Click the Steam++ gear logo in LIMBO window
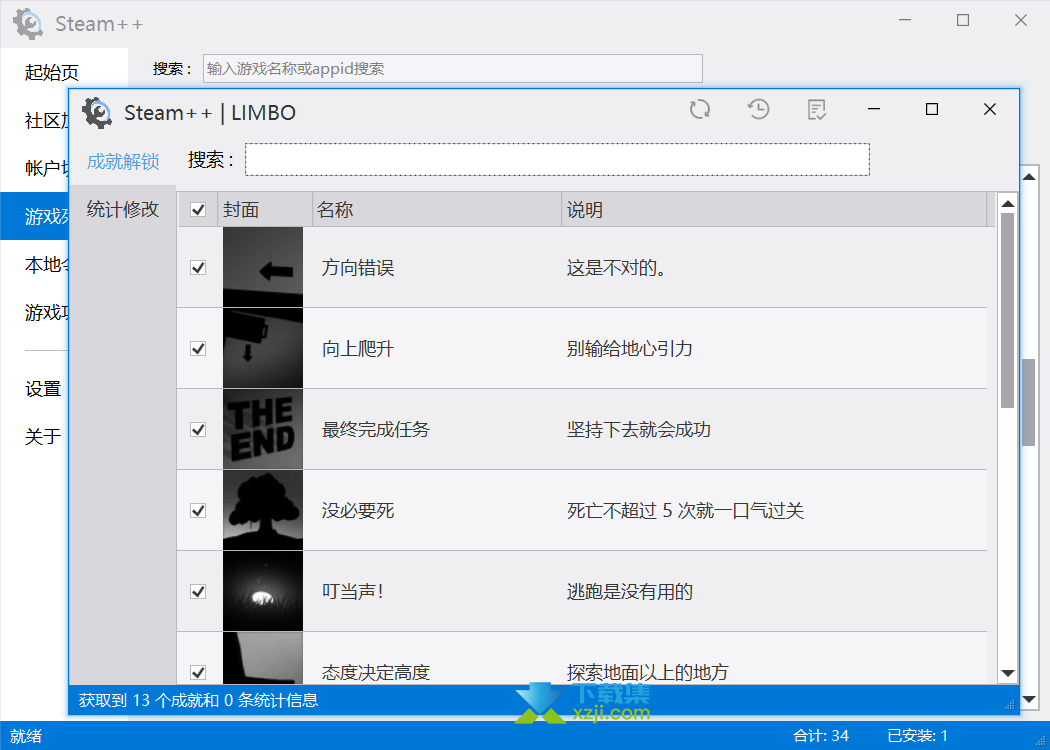Image resolution: width=1050 pixels, height=750 pixels. tap(97, 112)
